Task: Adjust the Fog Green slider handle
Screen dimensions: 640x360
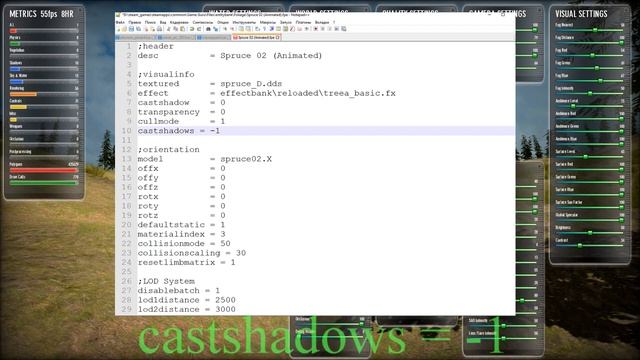Action: [597, 68]
